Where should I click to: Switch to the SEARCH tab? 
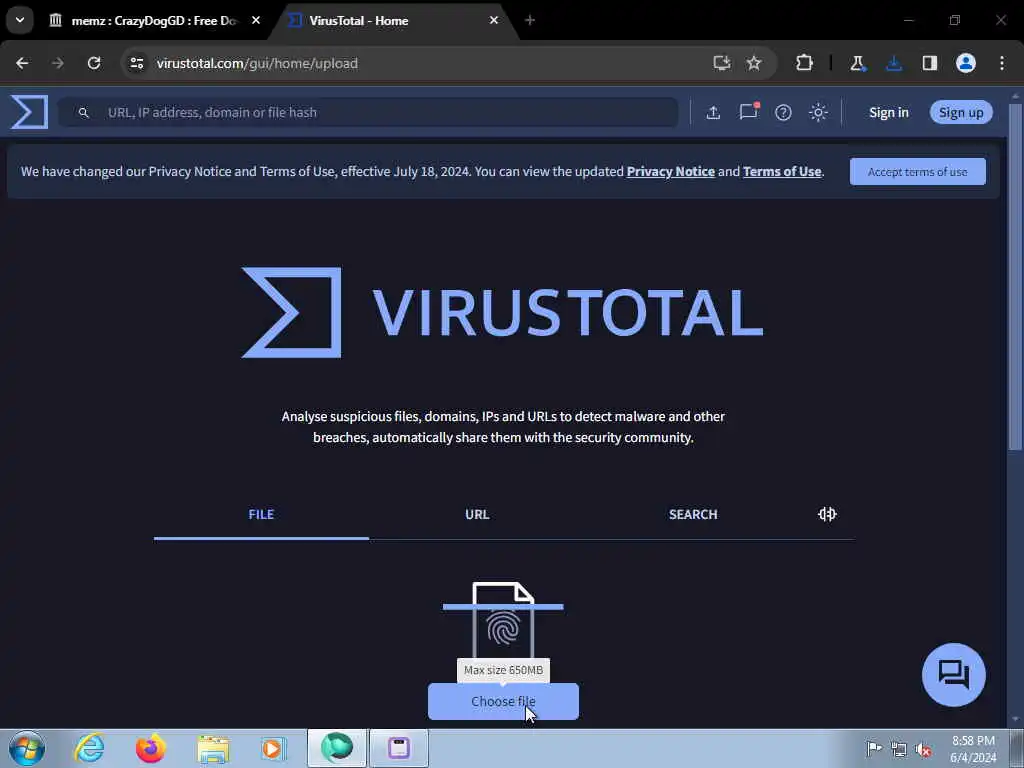click(693, 515)
